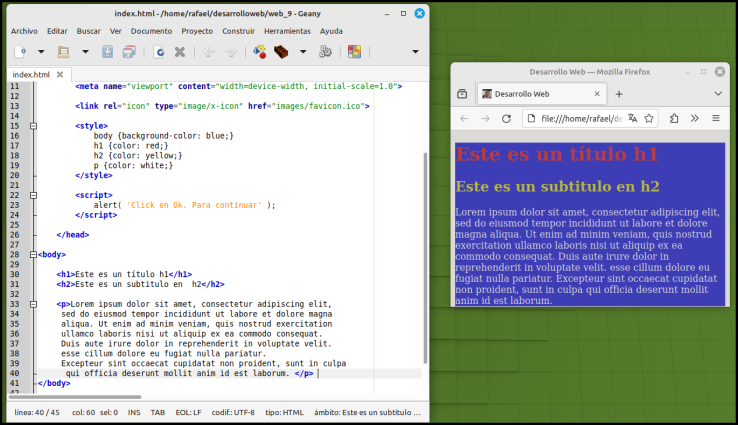Image resolution: width=738 pixels, height=425 pixels.
Task: Expand the toolbar overflow arrow at right
Action: click(x=415, y=52)
